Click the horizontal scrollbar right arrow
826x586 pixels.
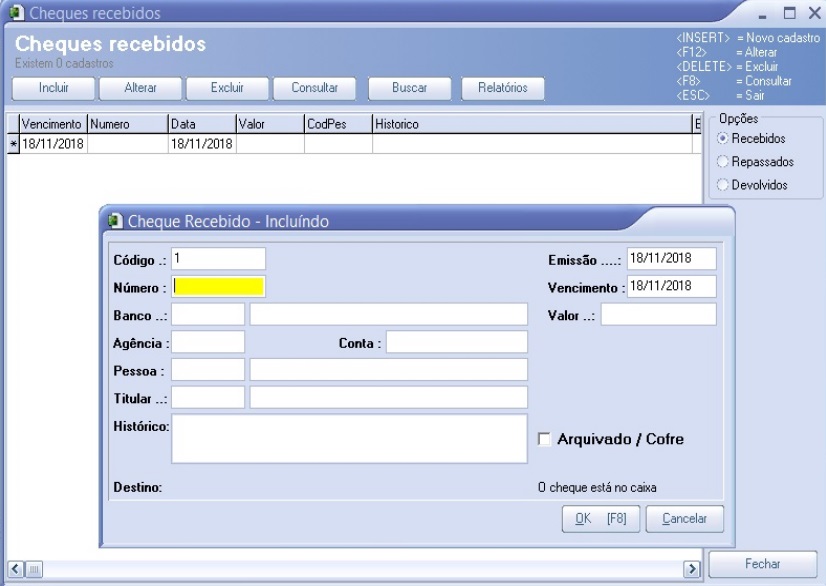click(690, 568)
